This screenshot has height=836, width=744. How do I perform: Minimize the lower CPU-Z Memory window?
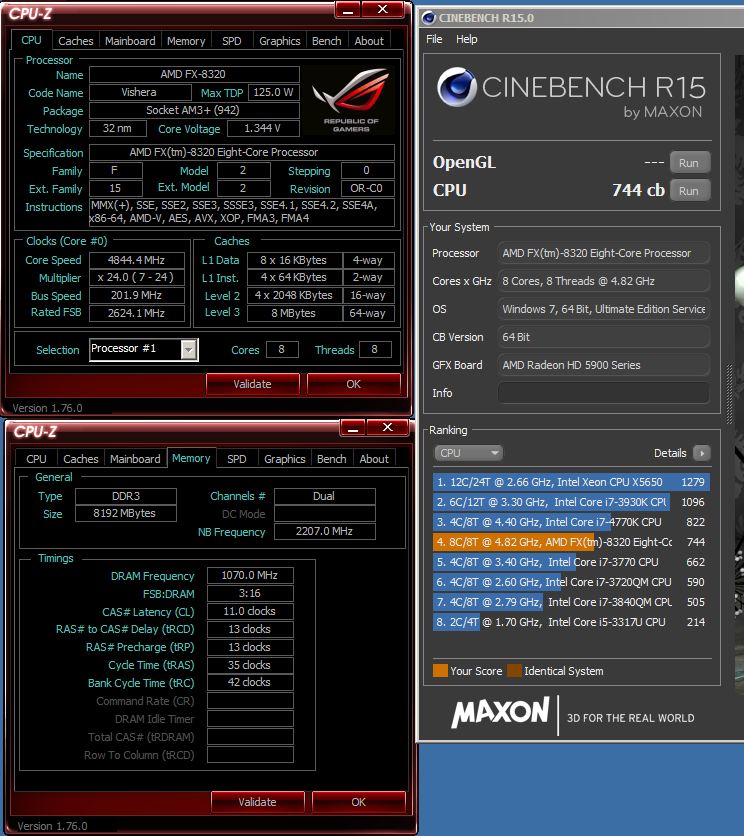coord(353,428)
